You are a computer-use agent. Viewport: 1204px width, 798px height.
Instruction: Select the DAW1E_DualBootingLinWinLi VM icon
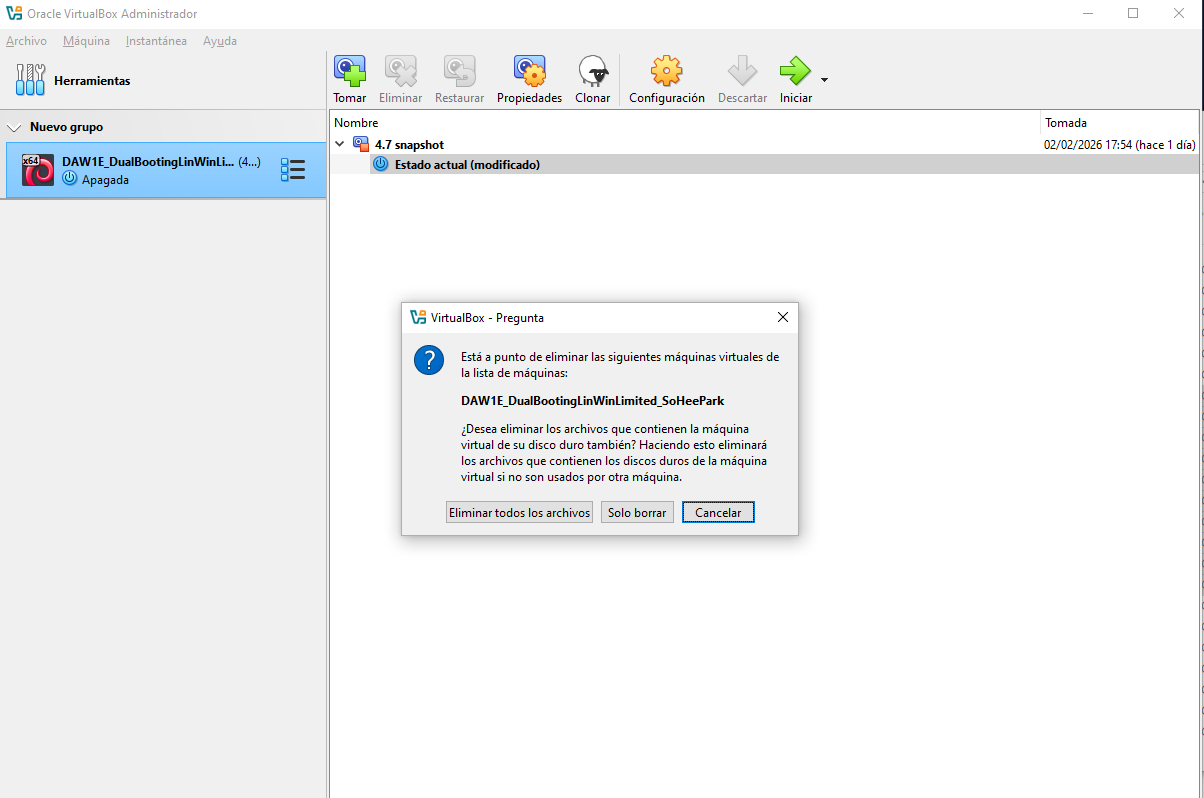(x=38, y=170)
